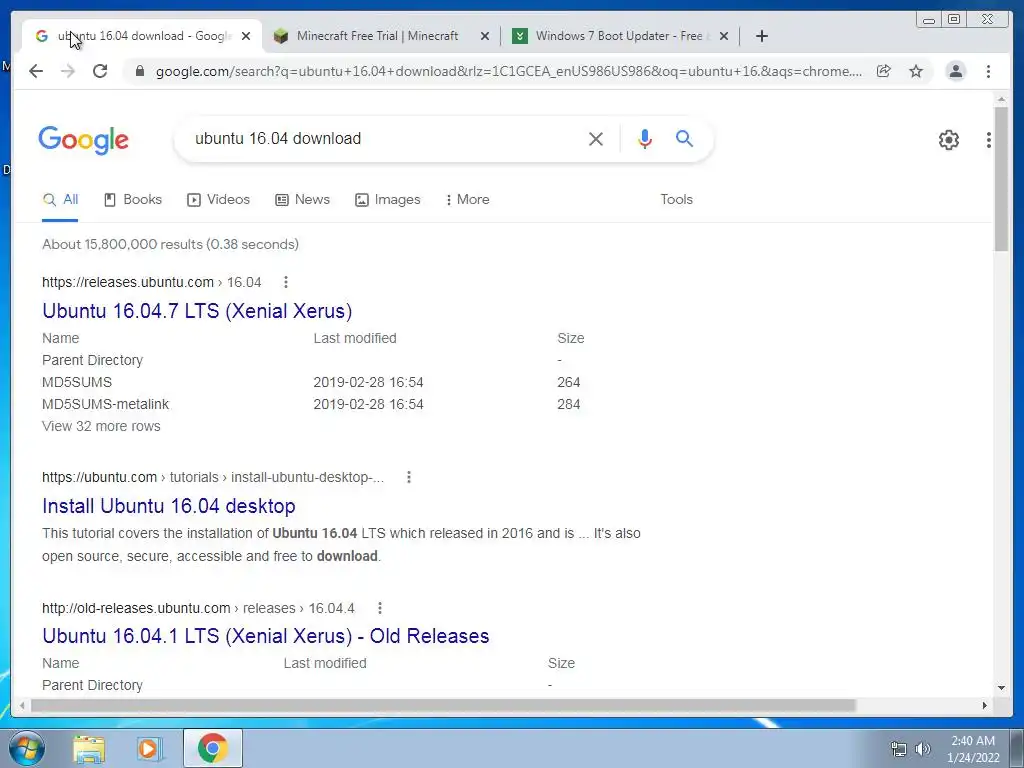Open the Windows Start menu
The width and height of the screenshot is (1024, 768).
(26, 748)
